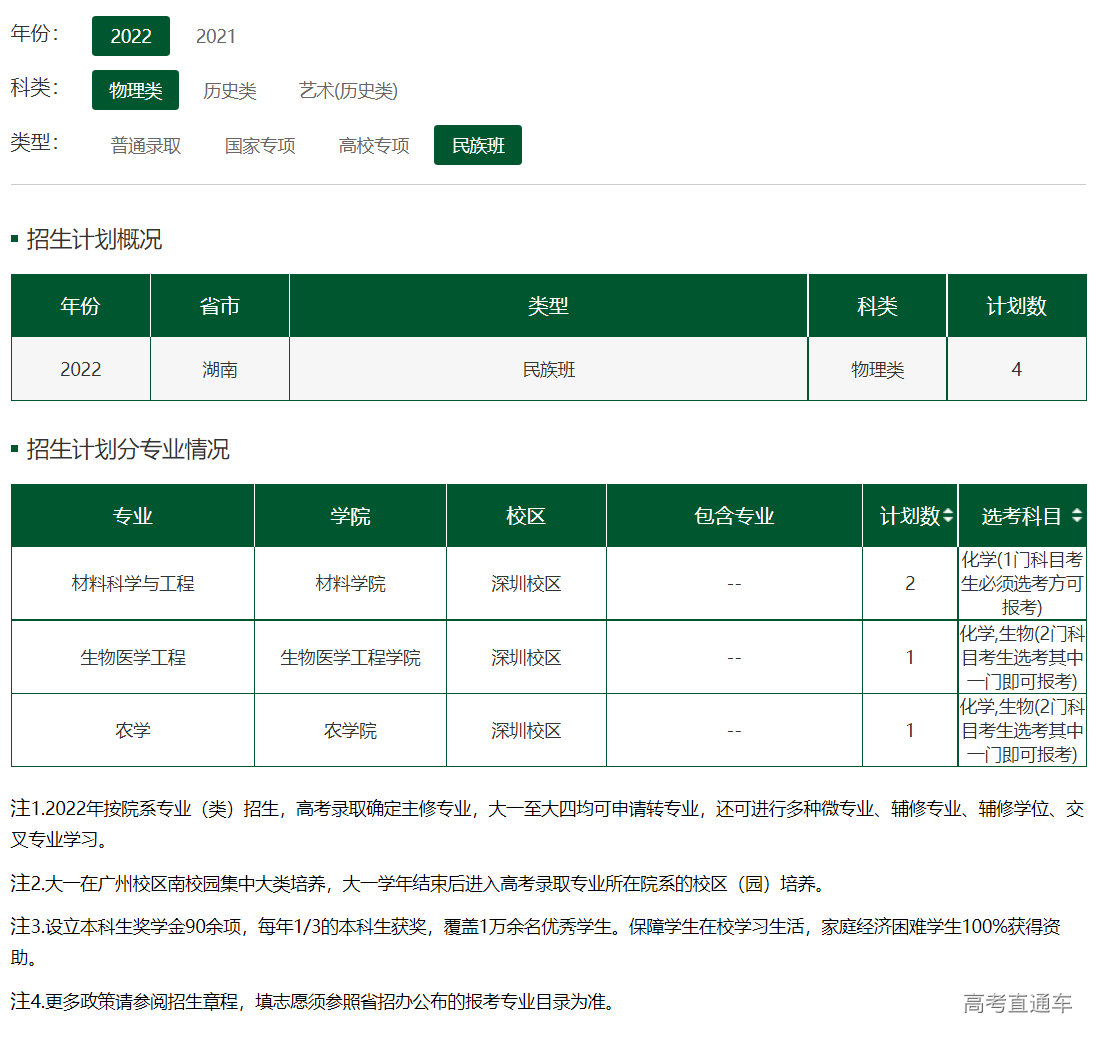Viewport: 1101px width, 1043px height.
Task: Select the 高校专项 admission type
Action: 372,144
